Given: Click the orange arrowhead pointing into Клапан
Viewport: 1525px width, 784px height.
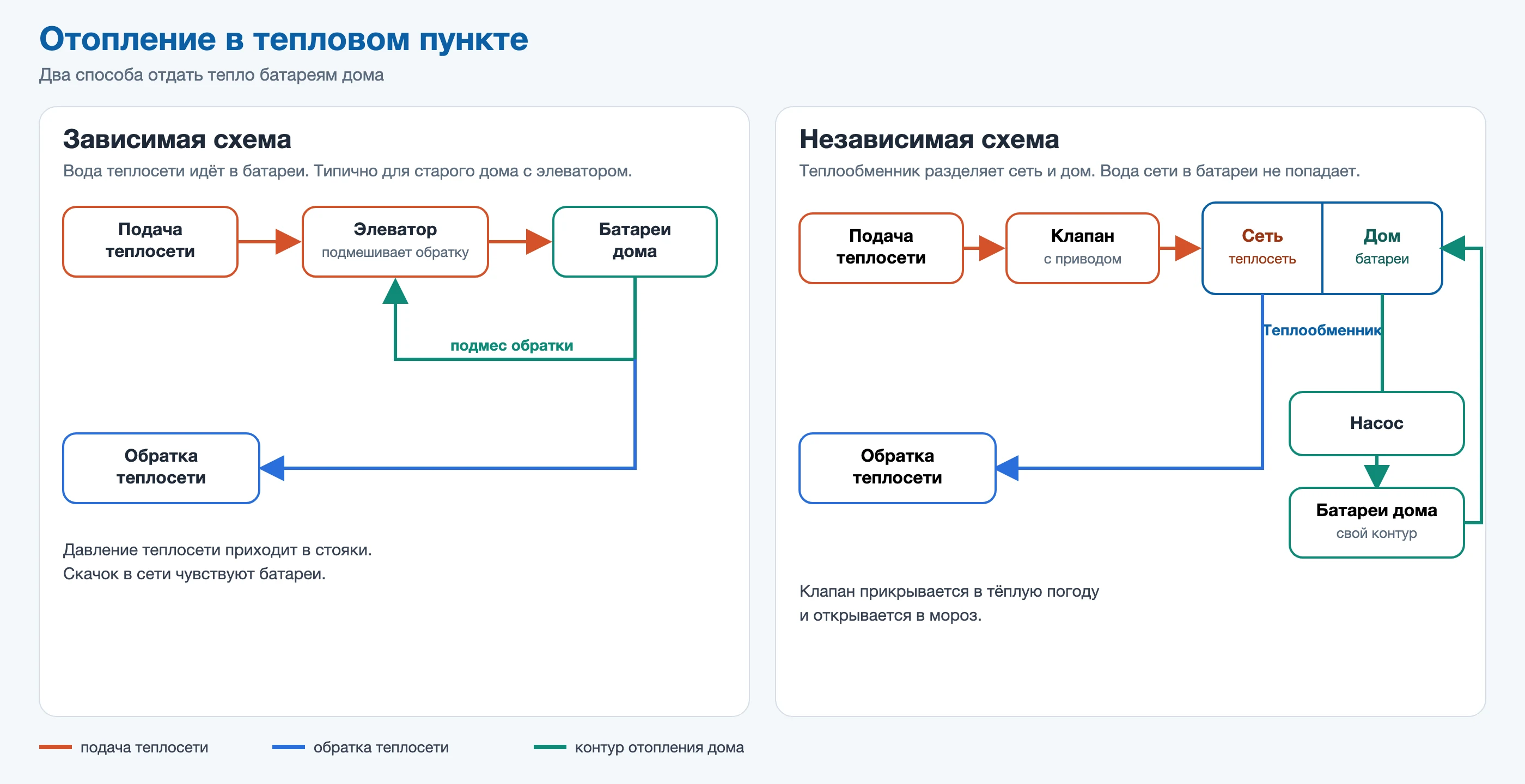Looking at the screenshot, I should click(x=993, y=248).
